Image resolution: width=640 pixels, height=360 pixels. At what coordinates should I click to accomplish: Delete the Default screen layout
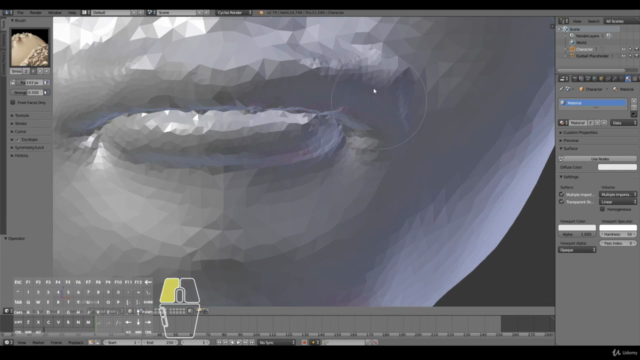[140, 13]
